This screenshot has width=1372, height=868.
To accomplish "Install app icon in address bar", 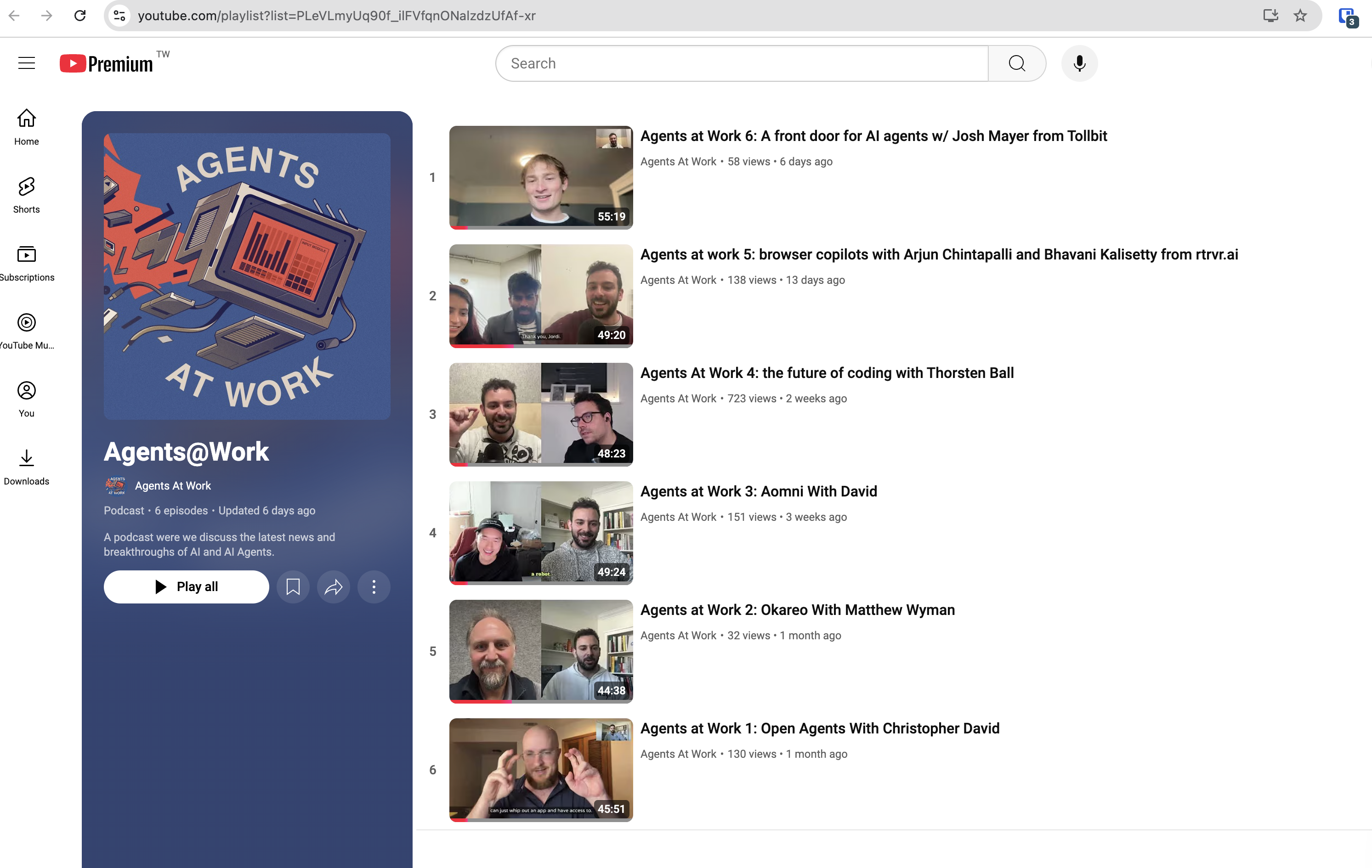I will 1270,15.
